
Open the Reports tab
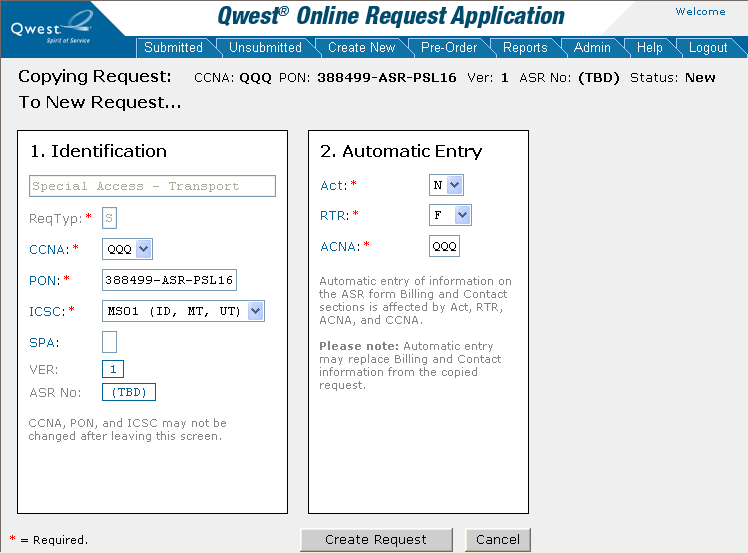pos(525,47)
